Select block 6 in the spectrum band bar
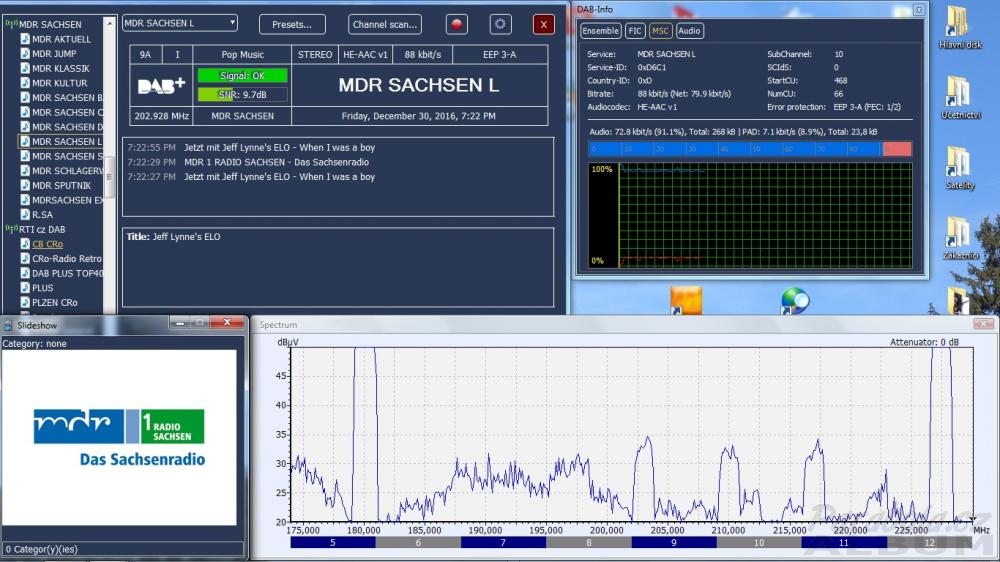Viewport: 1000px width, 562px height. 418,542
